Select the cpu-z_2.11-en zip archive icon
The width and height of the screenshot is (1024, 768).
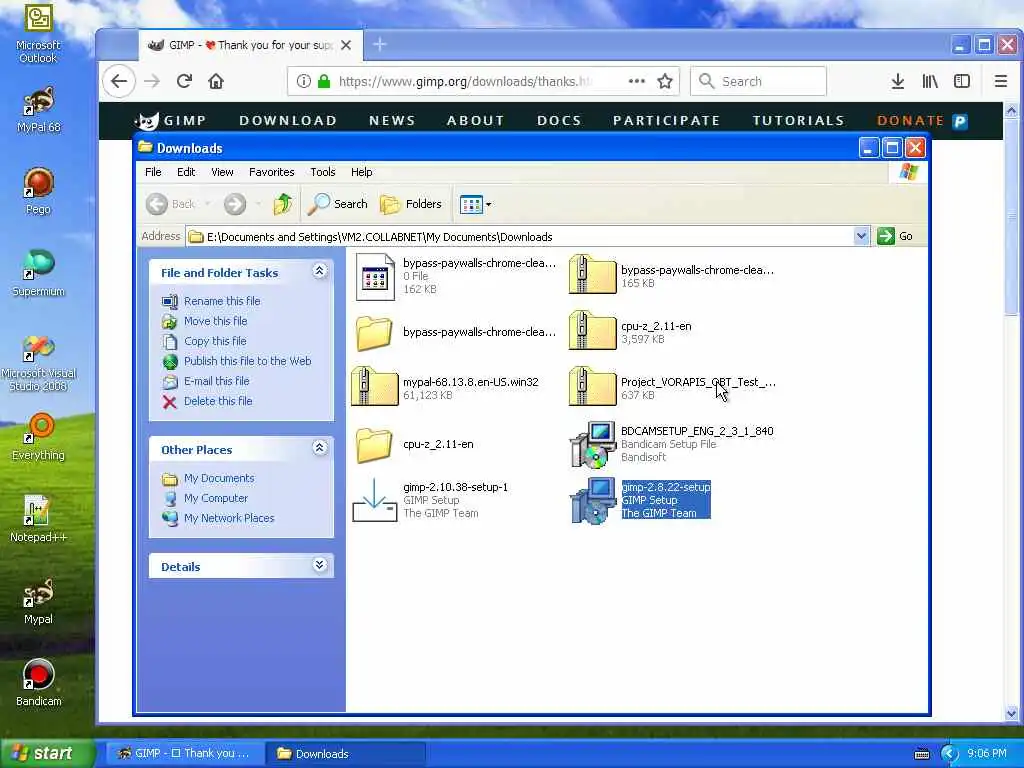point(592,330)
